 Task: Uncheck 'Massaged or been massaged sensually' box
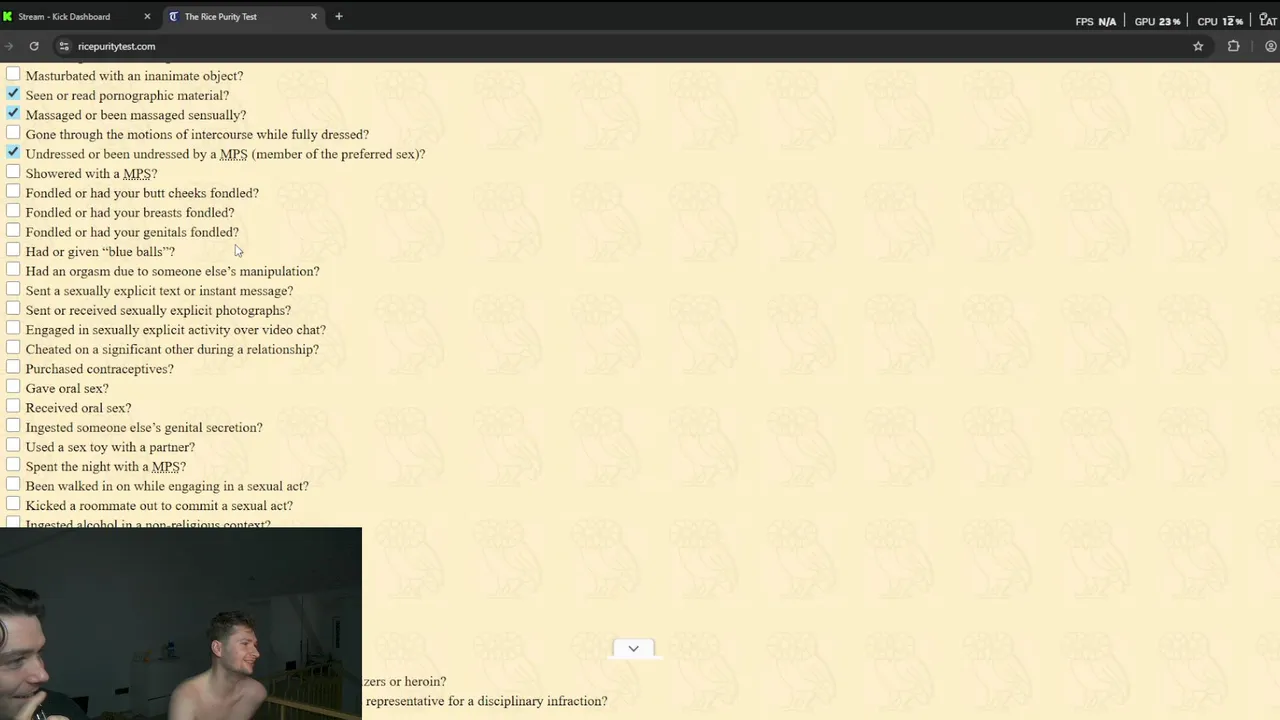click(13, 114)
